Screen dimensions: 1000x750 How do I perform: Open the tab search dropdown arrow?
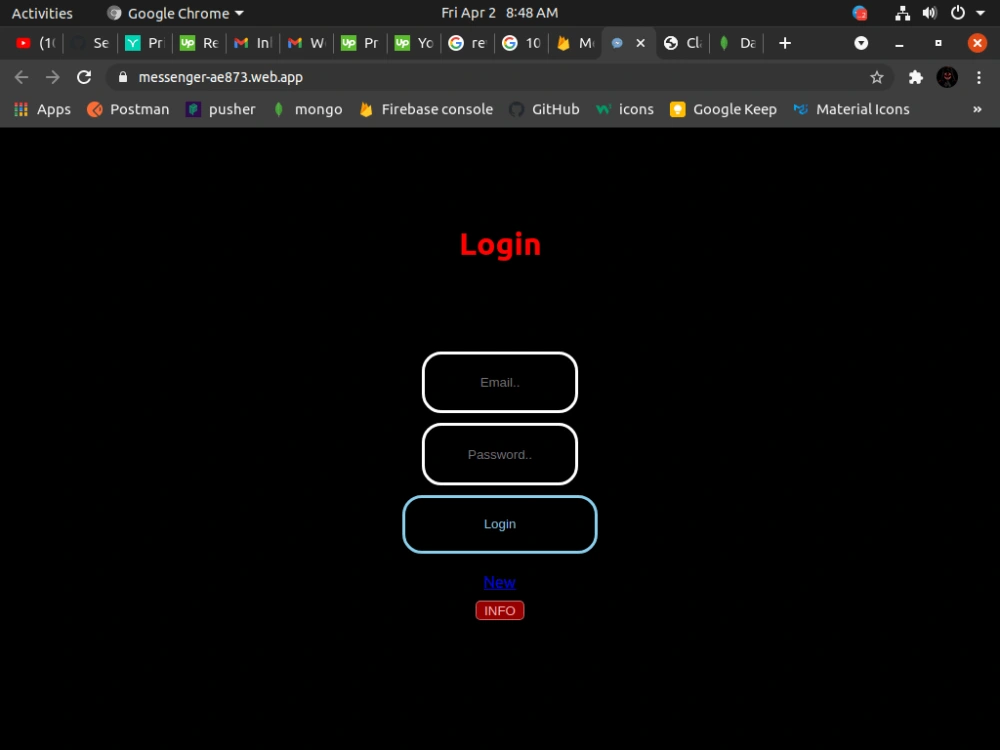pyautogui.click(x=861, y=43)
